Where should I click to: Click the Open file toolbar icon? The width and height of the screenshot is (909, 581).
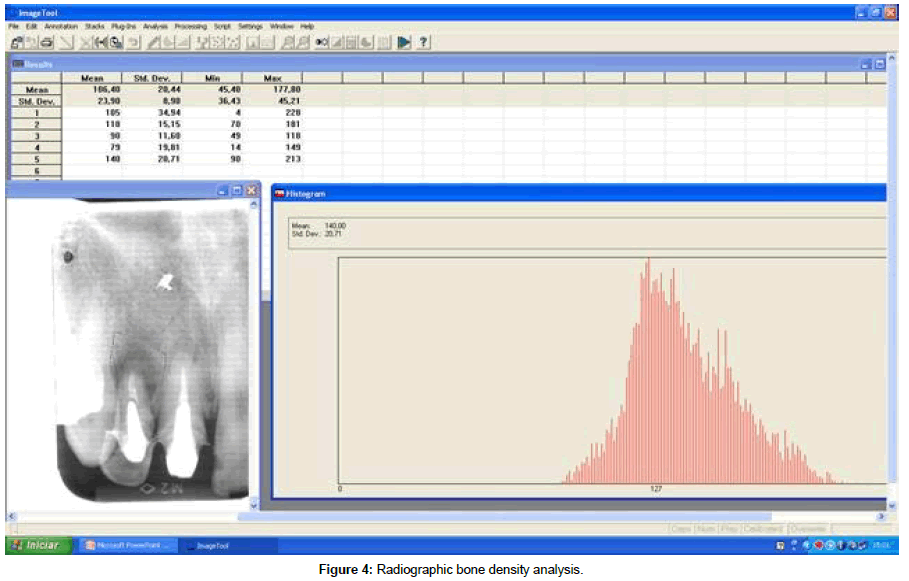[x=17, y=42]
